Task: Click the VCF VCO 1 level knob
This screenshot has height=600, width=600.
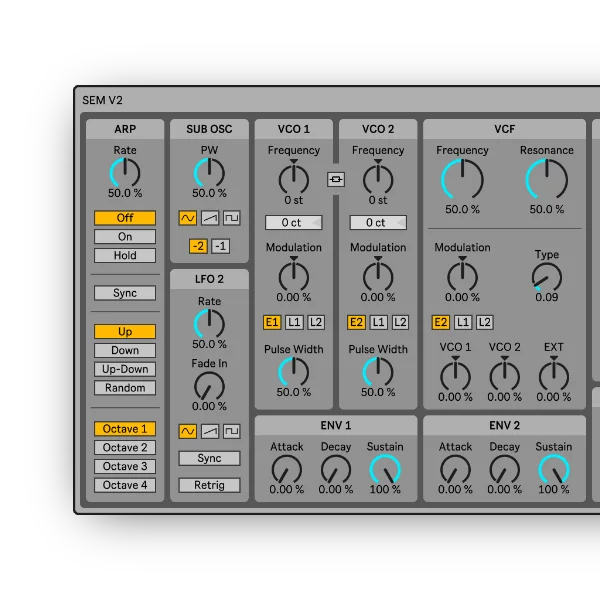Action: [x=455, y=376]
